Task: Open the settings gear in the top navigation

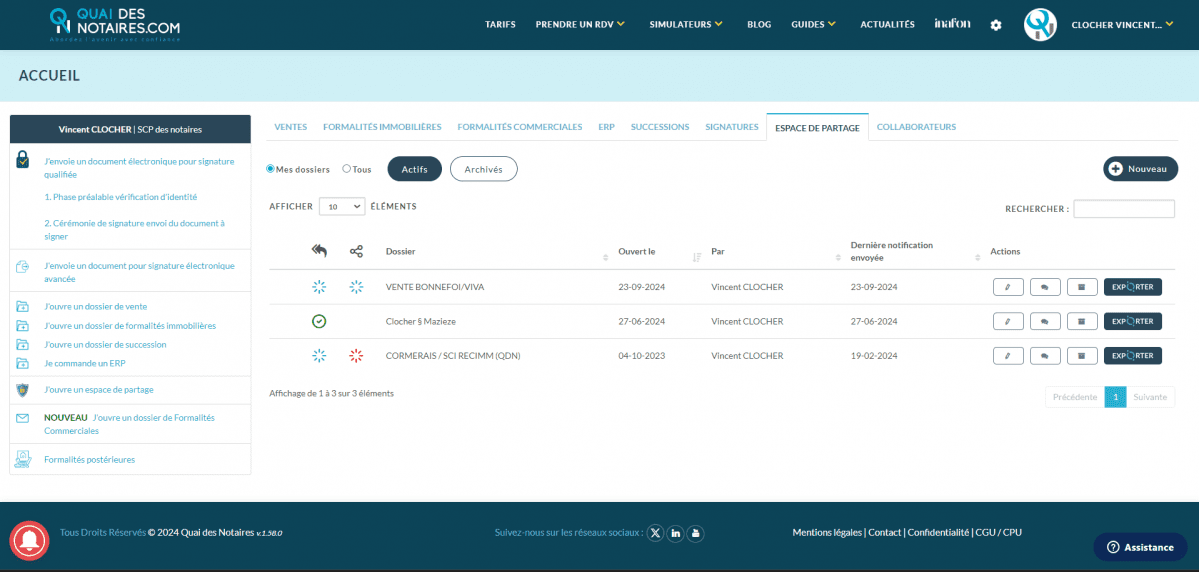Action: click(x=995, y=25)
